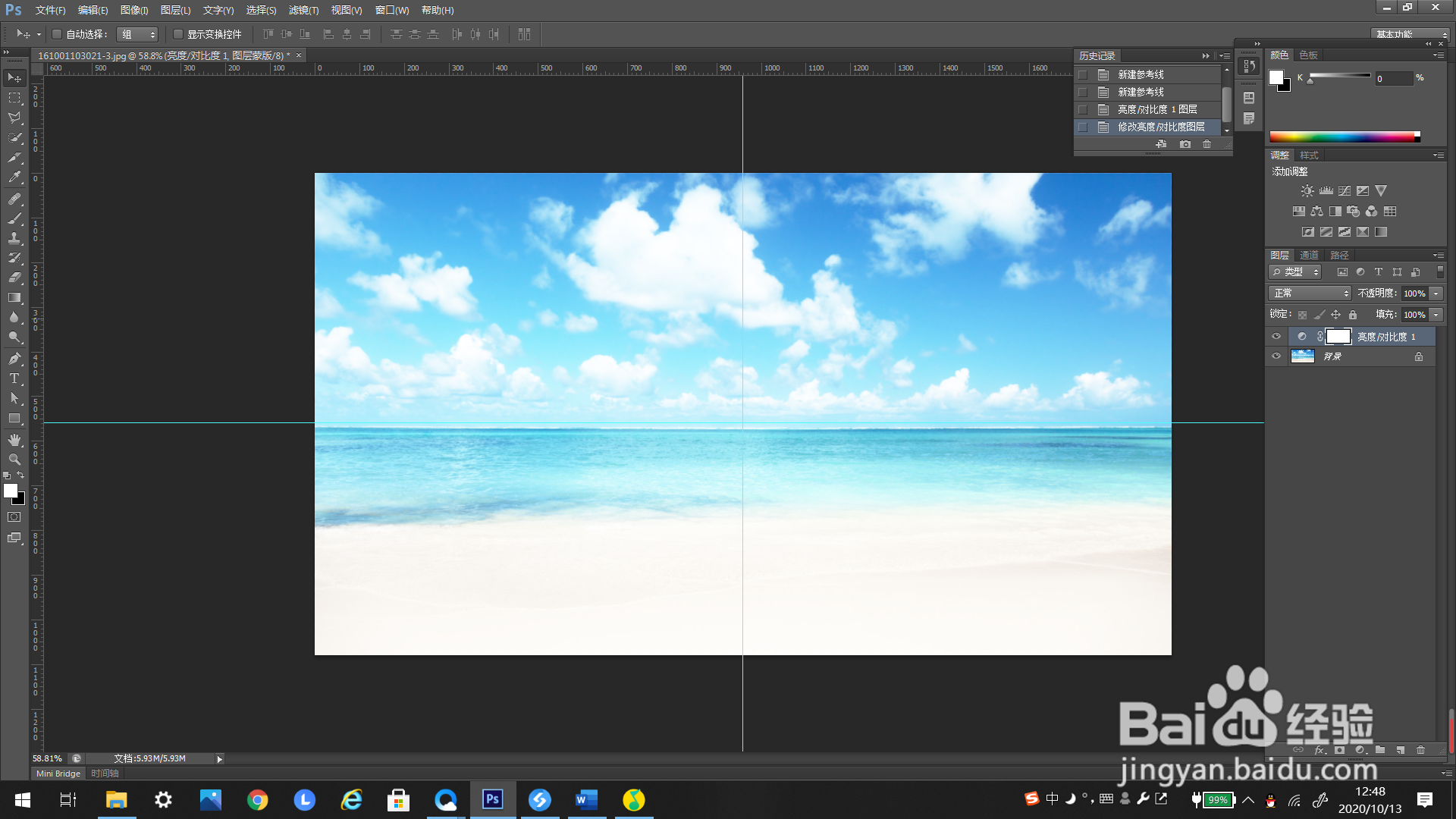The height and width of the screenshot is (819, 1456).
Task: Click the Brightness/Contrast adjustment sun icon
Action: 1307,191
